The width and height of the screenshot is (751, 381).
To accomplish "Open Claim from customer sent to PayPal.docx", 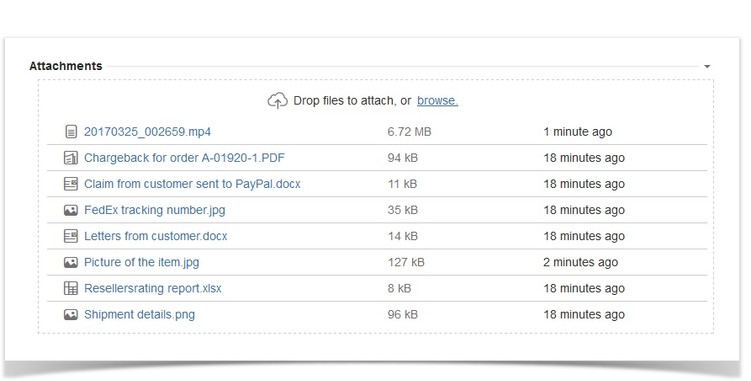I will [192, 184].
